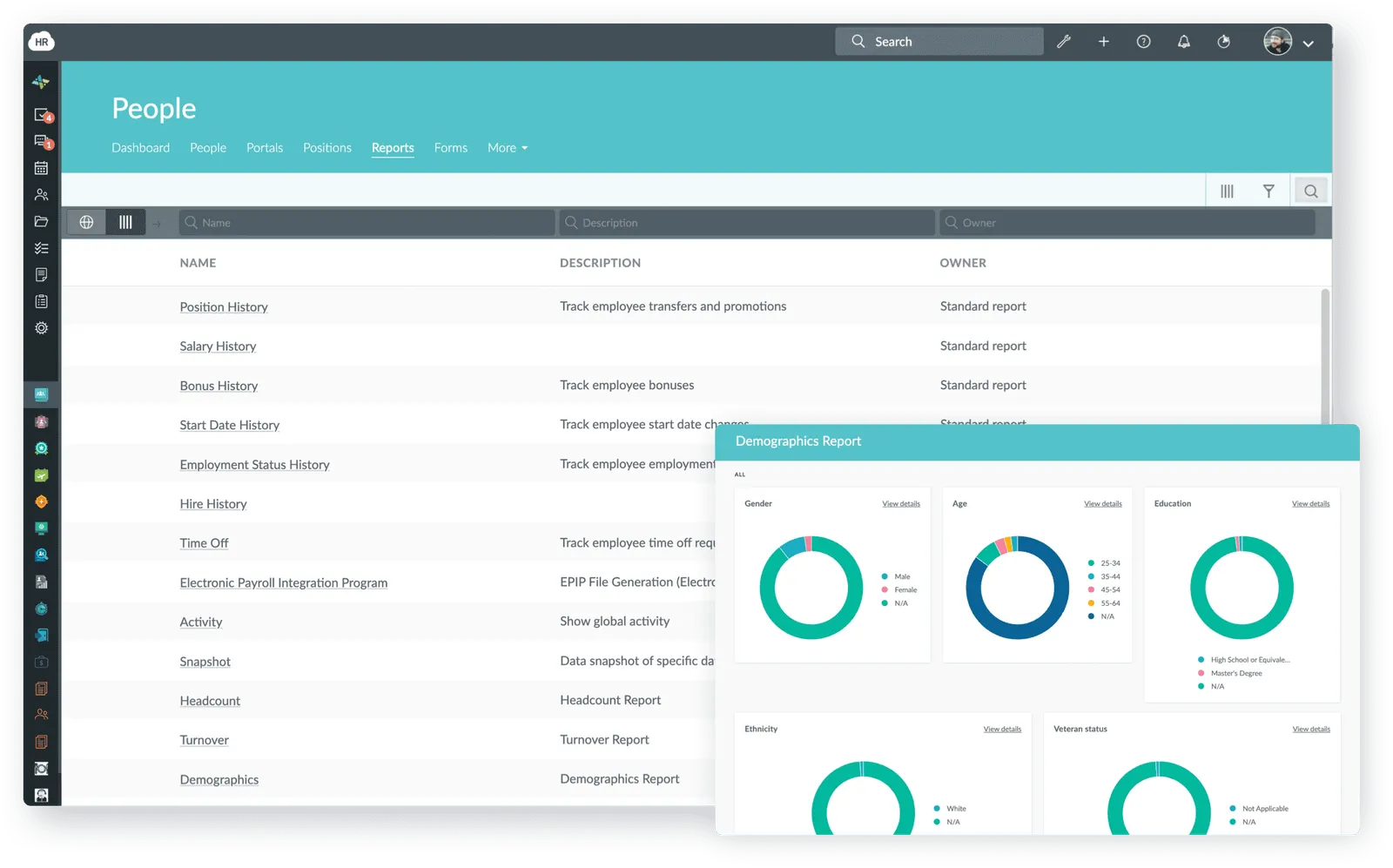The height and width of the screenshot is (868, 1393).
Task: Toggle the search magnifier button above the table
Action: coord(1311,191)
